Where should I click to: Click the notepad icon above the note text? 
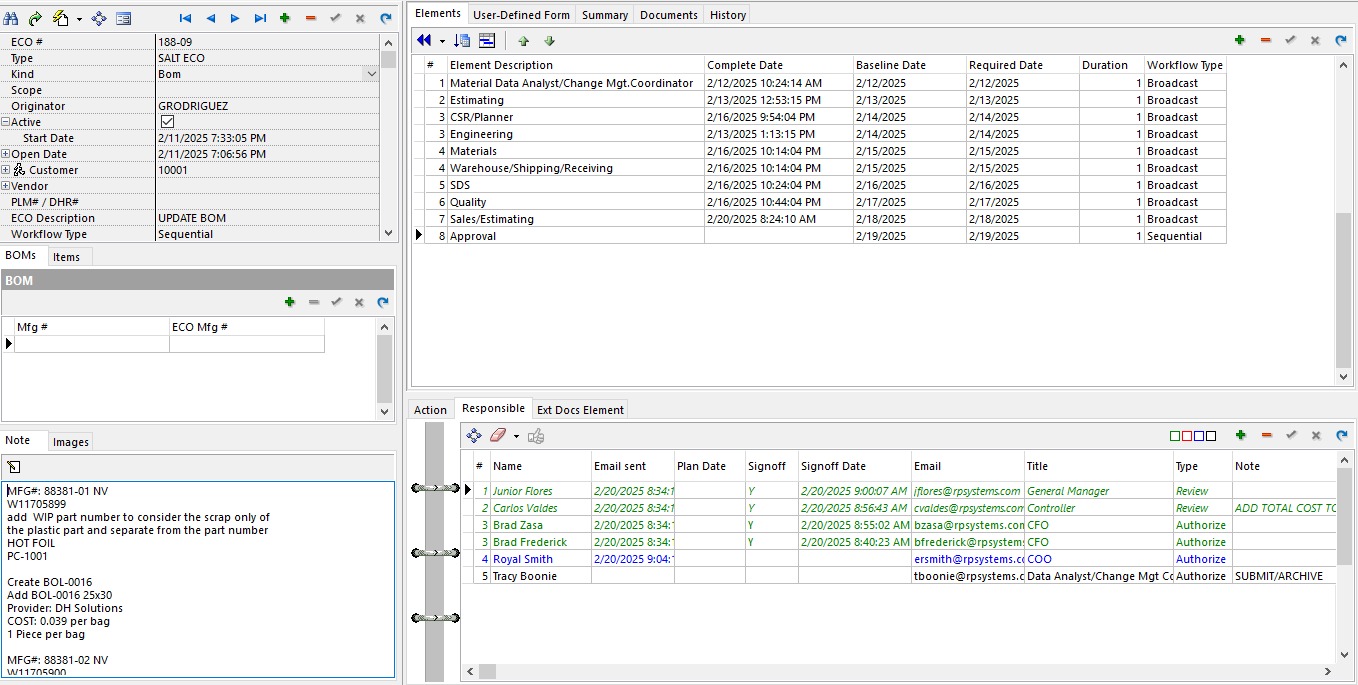14,467
